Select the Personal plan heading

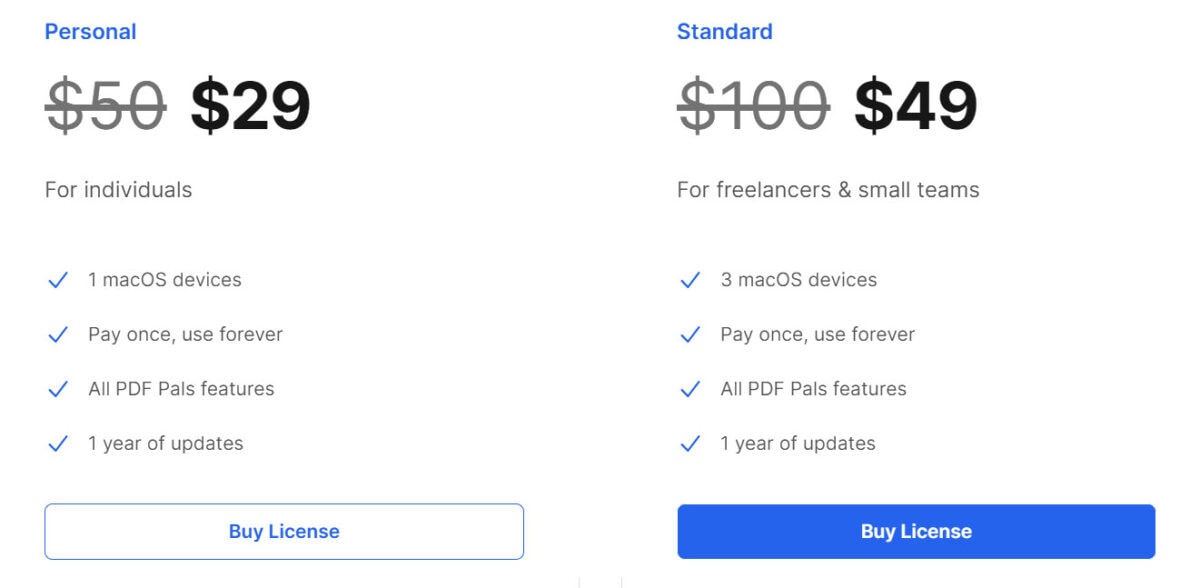click(x=91, y=31)
